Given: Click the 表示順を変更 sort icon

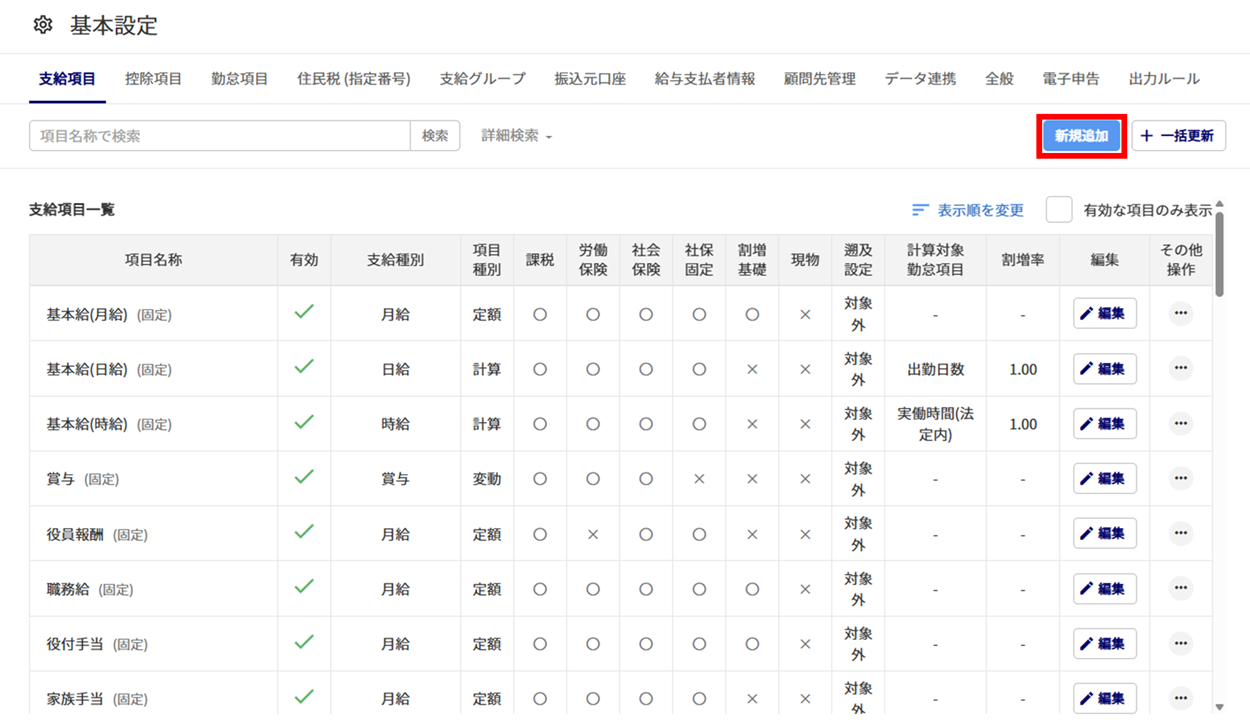Looking at the screenshot, I should pyautogui.click(x=920, y=210).
